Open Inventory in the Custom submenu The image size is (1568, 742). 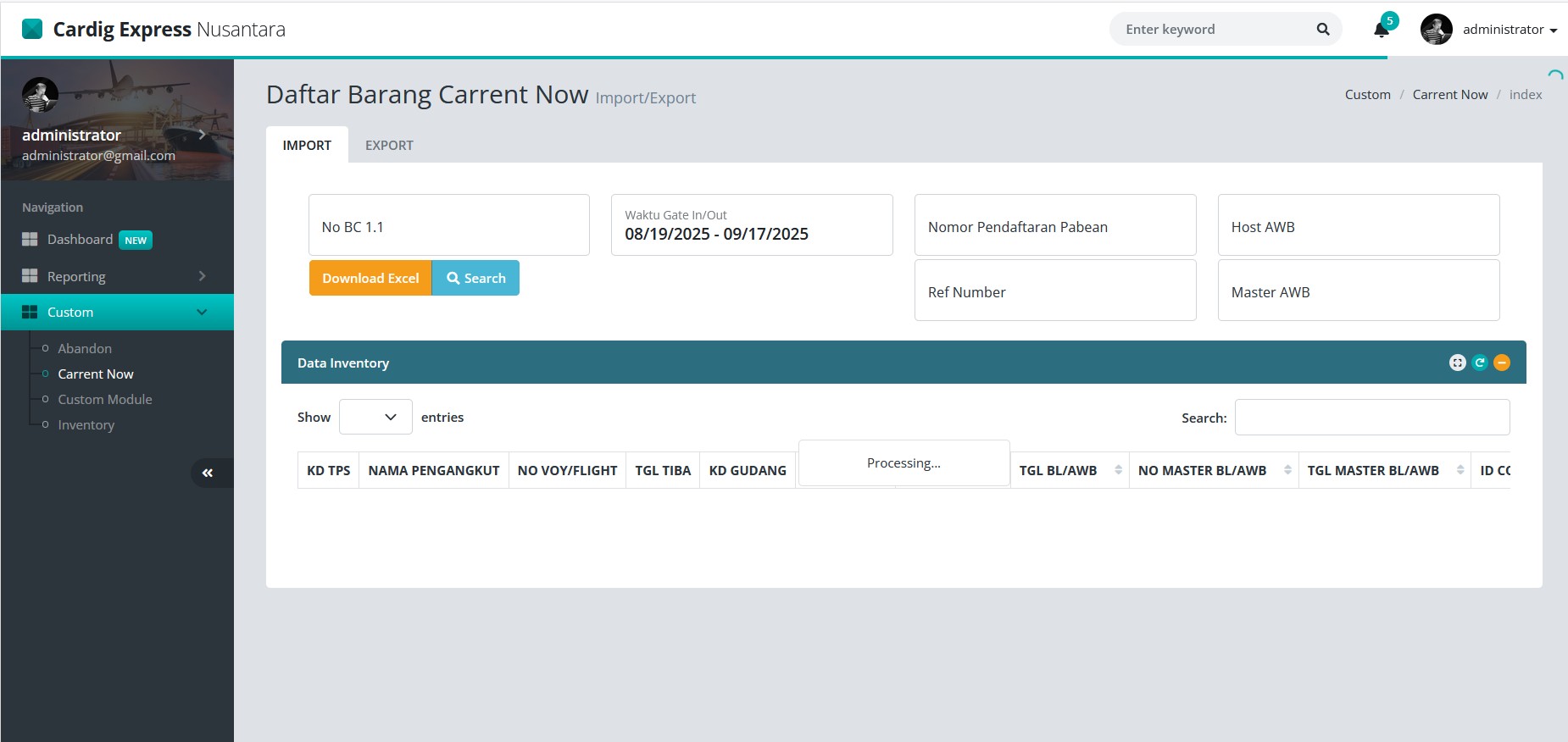(x=86, y=424)
